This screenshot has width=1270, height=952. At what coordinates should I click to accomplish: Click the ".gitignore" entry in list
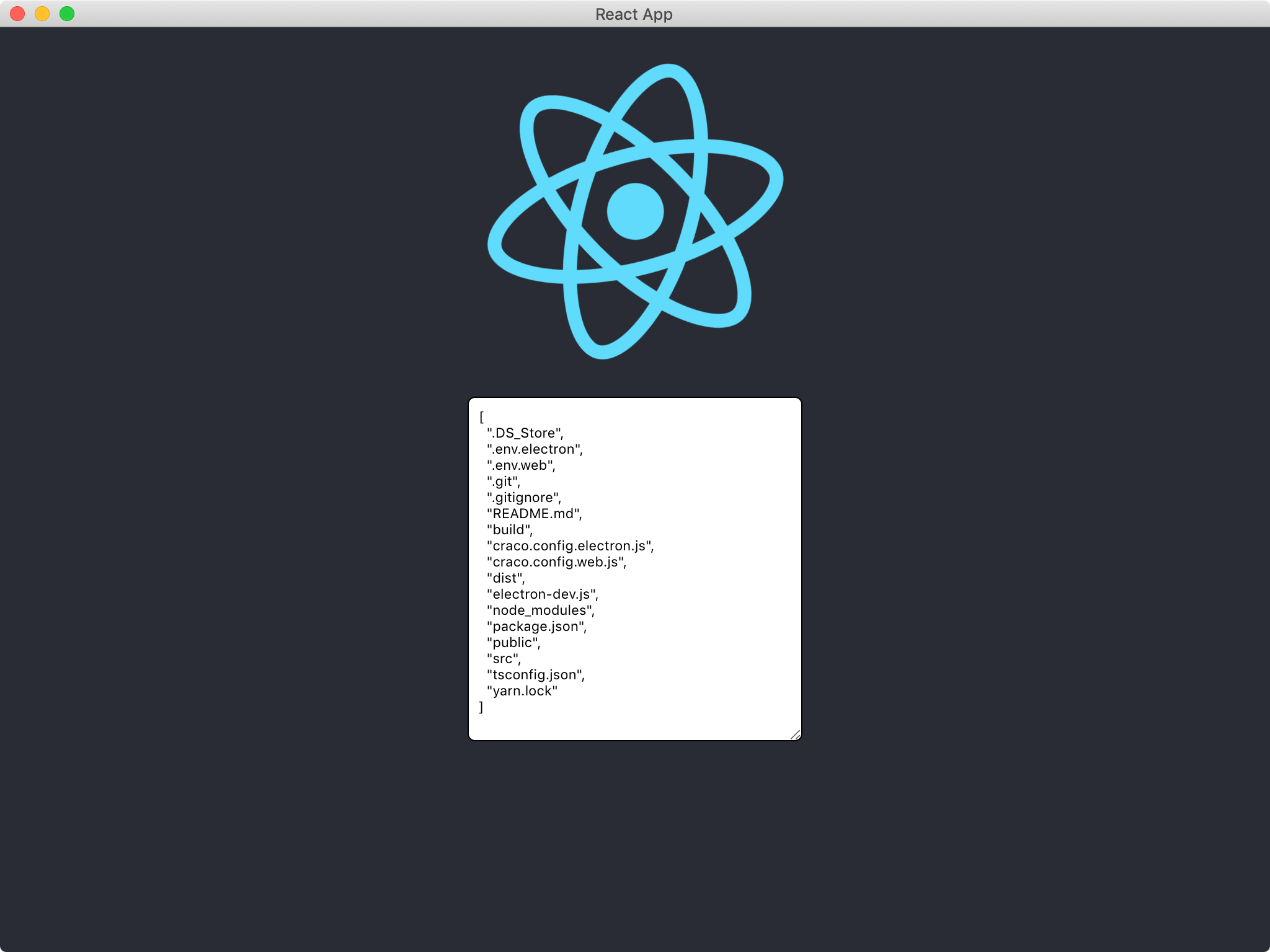524,498
